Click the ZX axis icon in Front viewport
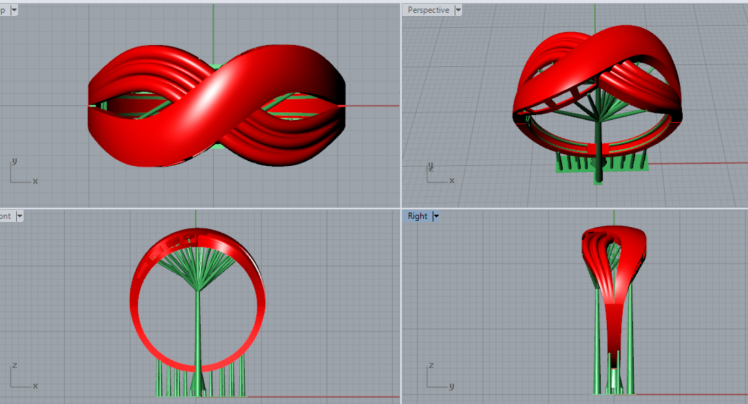The height and width of the screenshot is (404, 748). (x=22, y=377)
